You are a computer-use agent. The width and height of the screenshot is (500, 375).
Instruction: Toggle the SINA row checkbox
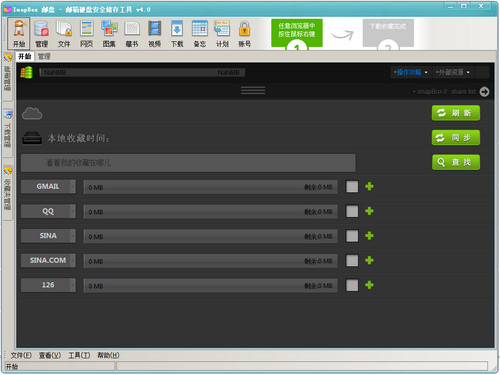(x=352, y=236)
